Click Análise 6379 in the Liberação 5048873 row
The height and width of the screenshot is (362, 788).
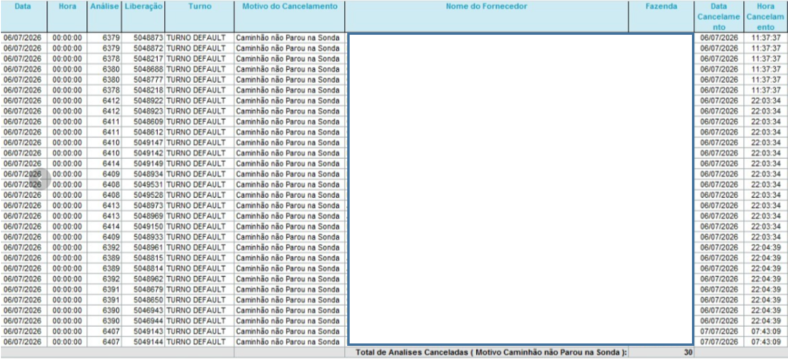(x=105, y=38)
